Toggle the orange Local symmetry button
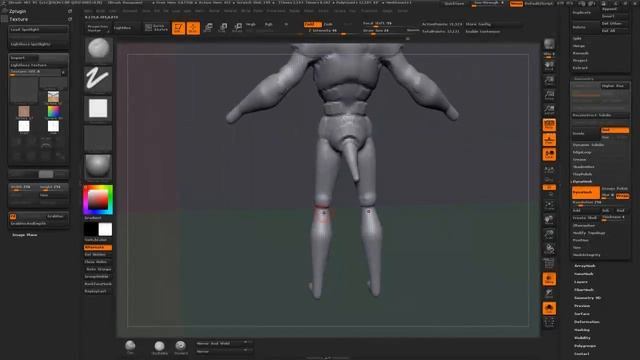 click(549, 154)
